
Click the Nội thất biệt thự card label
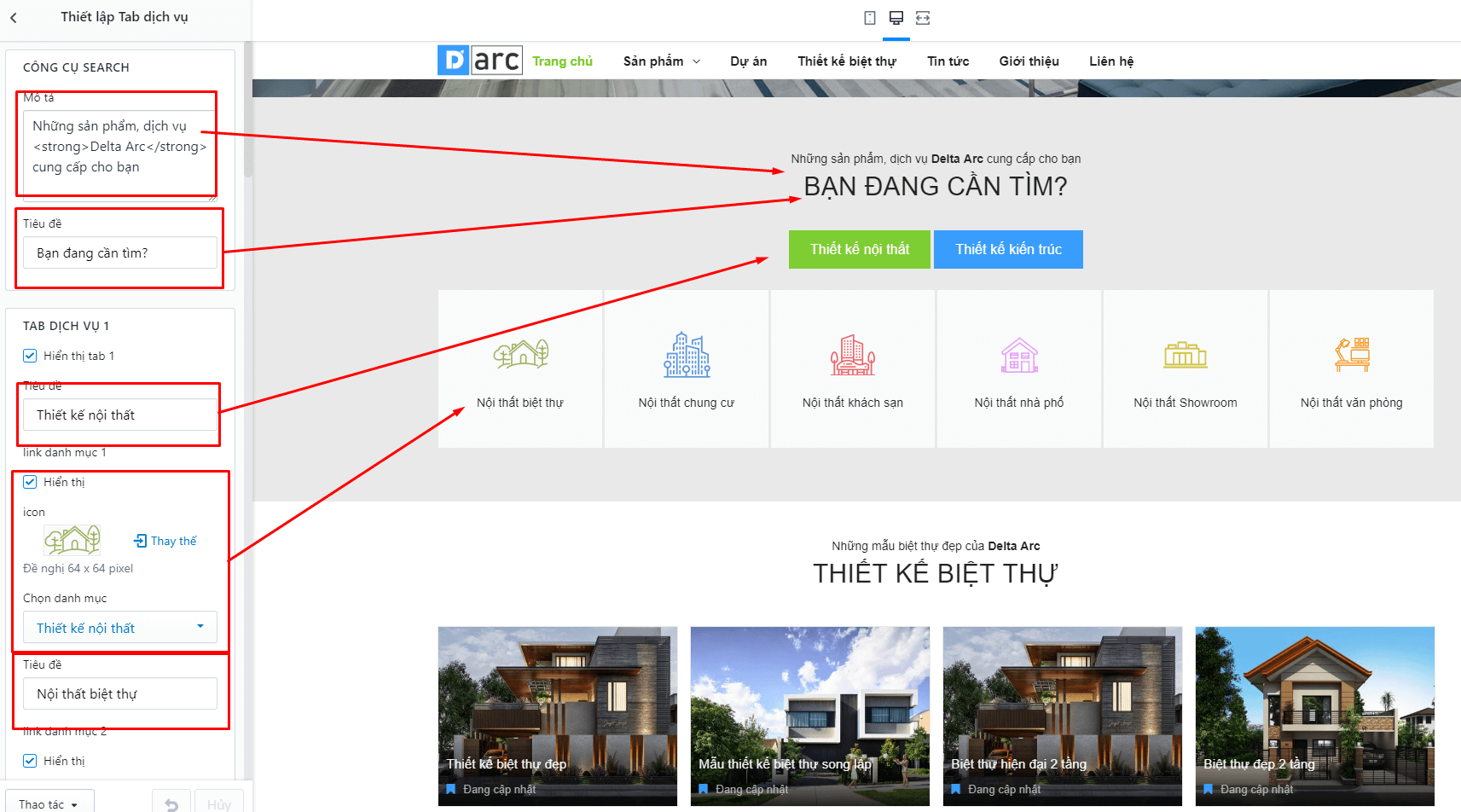click(x=520, y=403)
